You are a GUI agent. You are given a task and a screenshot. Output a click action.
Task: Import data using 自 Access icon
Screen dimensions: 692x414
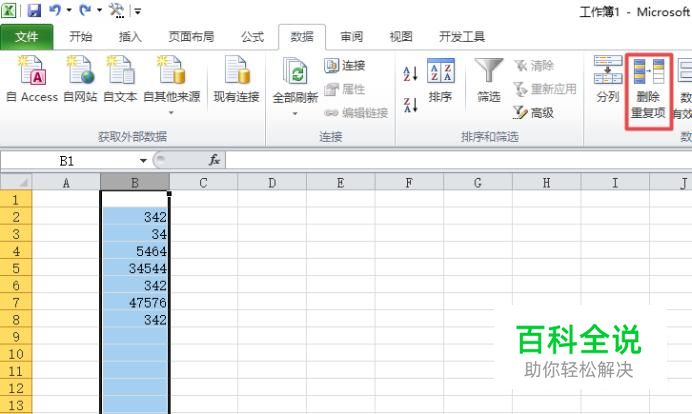[32, 79]
